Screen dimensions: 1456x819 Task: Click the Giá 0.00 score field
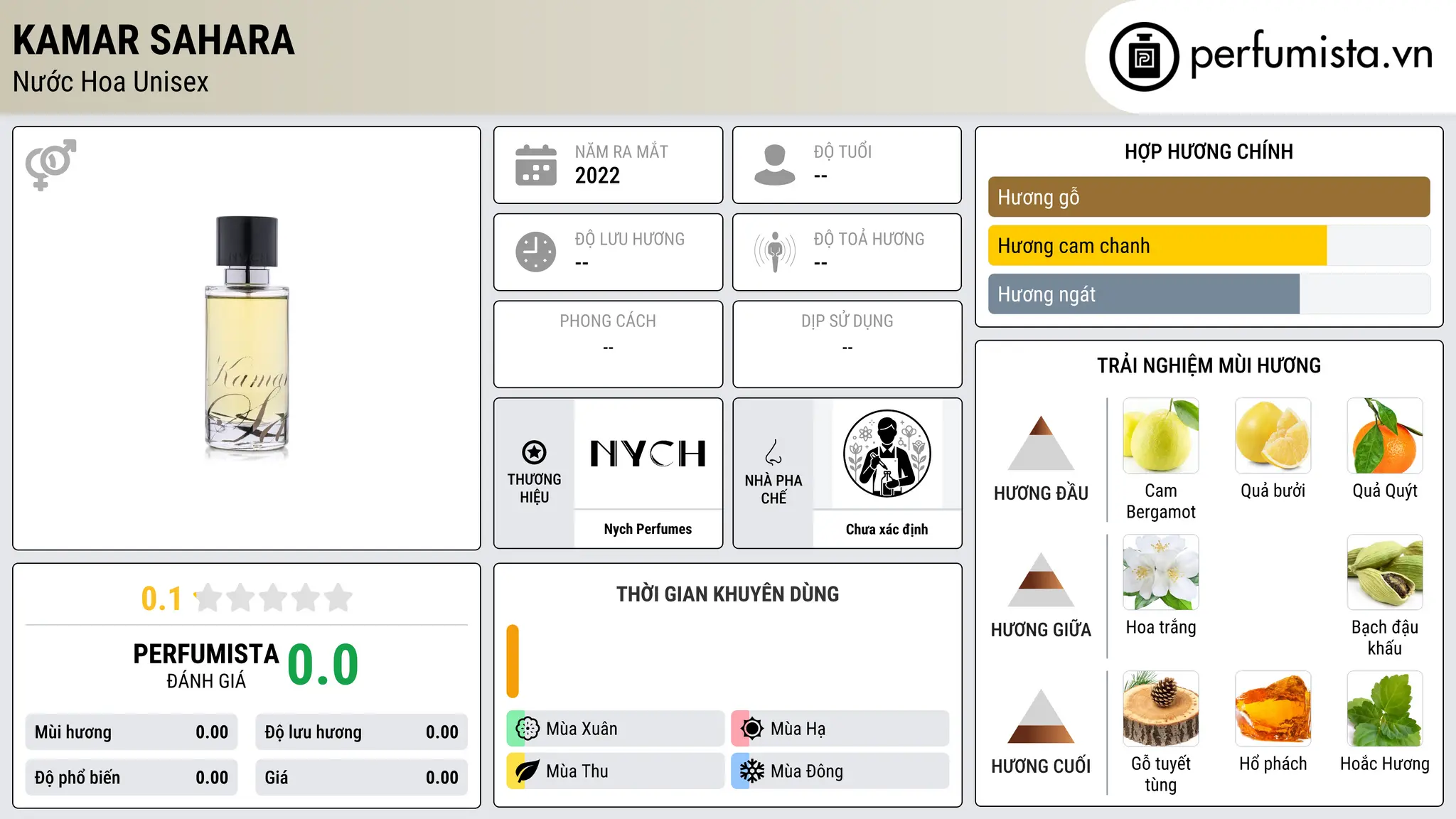361,778
